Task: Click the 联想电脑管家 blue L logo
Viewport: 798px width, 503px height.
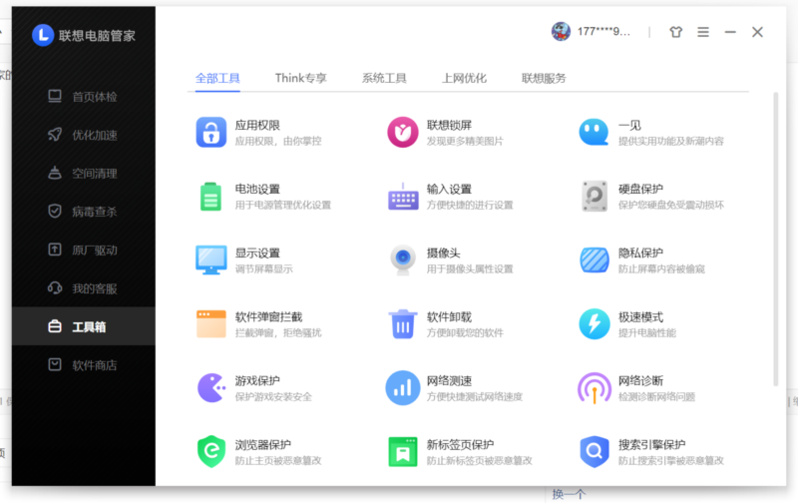Action: (x=43, y=35)
